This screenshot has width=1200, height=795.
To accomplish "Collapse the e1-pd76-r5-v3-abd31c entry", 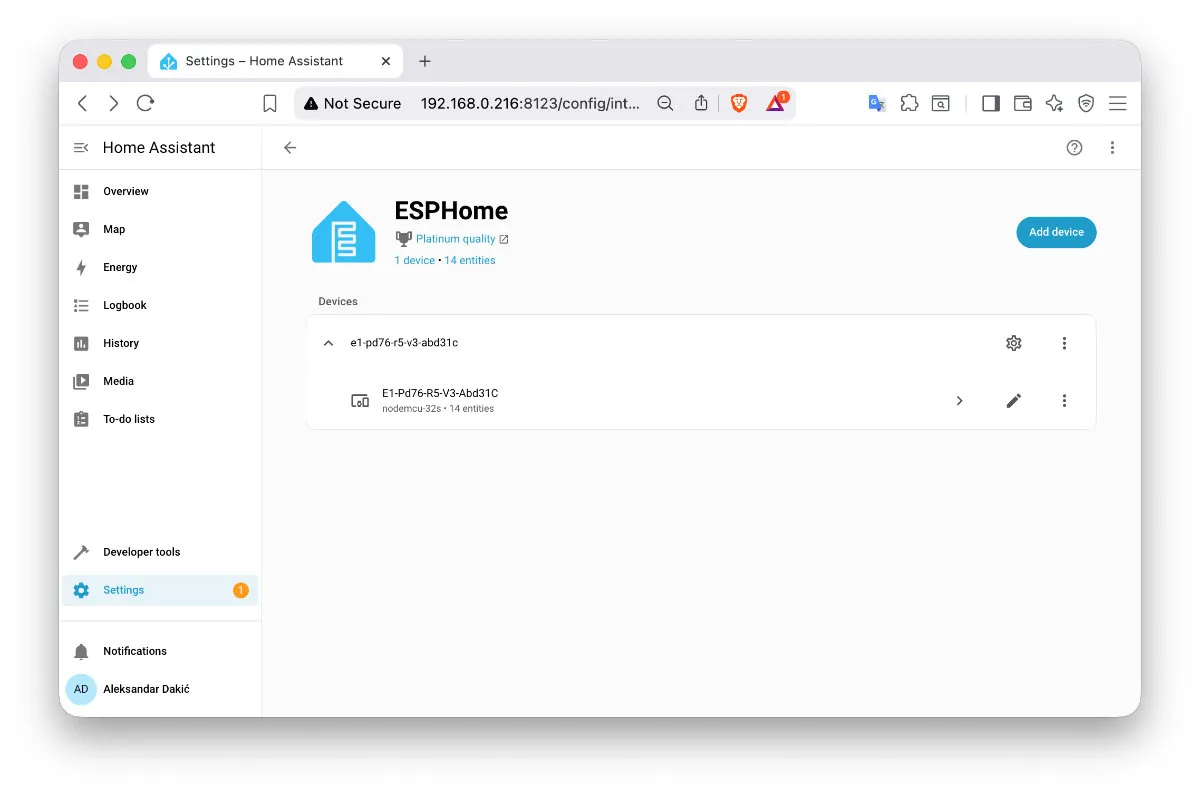I will coord(328,343).
